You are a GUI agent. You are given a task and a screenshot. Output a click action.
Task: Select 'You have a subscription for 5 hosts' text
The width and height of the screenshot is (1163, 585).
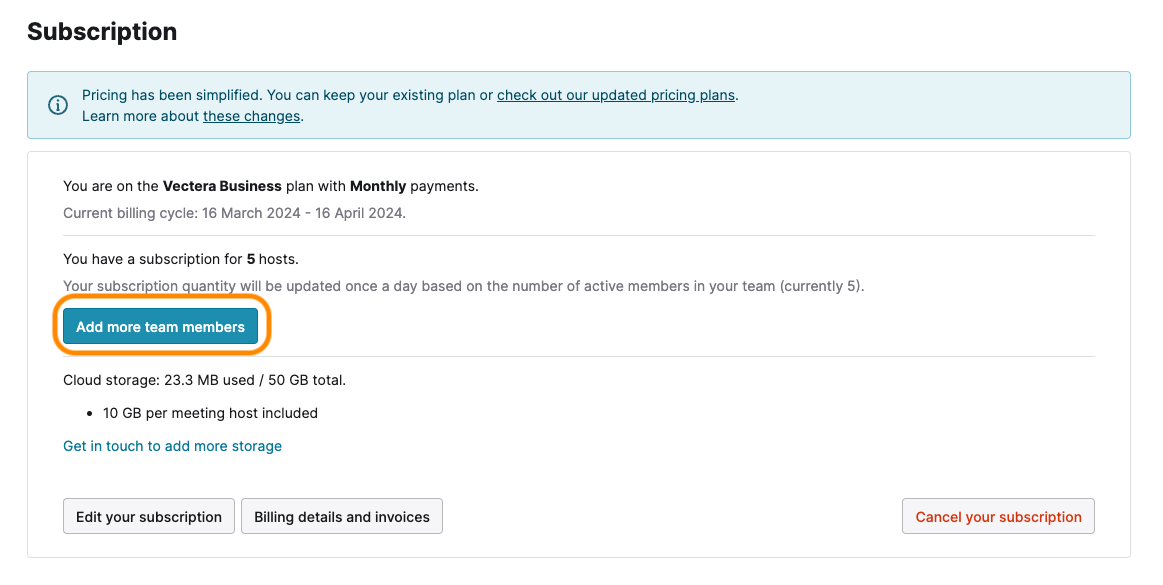click(181, 259)
